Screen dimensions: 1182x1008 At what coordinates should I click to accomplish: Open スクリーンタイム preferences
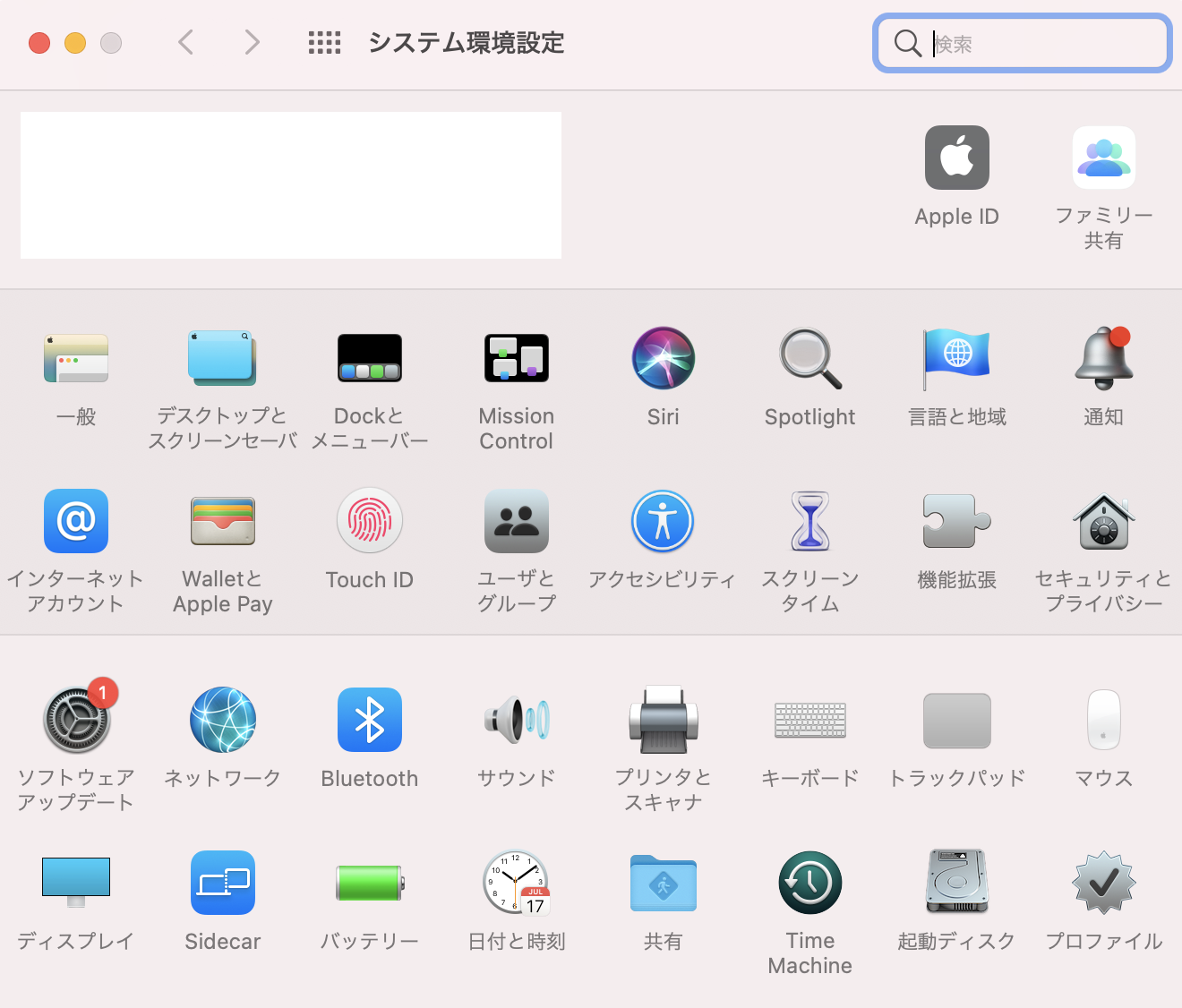click(x=809, y=521)
